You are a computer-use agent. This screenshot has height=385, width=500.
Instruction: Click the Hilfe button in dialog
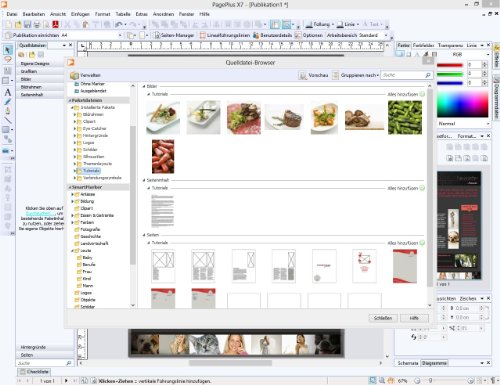point(414,318)
